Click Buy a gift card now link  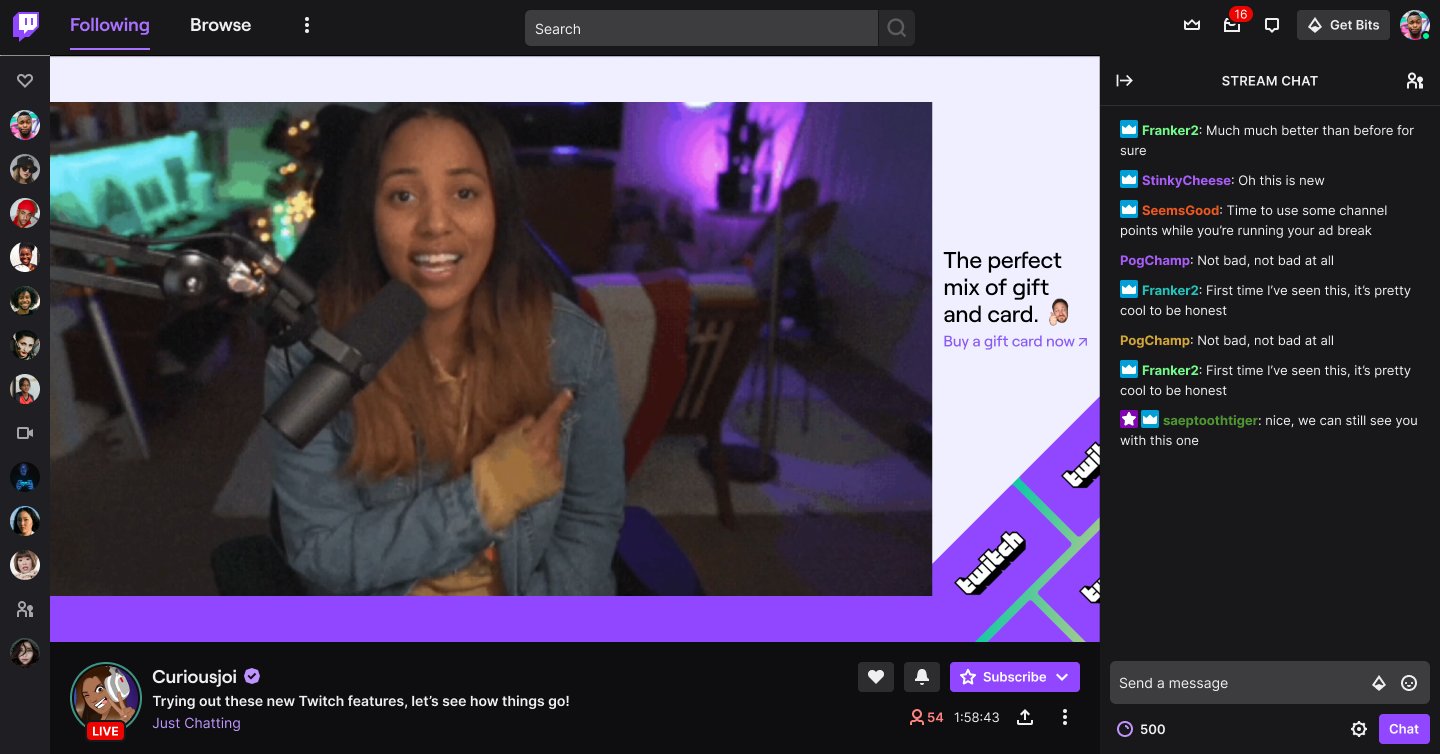(x=1015, y=342)
